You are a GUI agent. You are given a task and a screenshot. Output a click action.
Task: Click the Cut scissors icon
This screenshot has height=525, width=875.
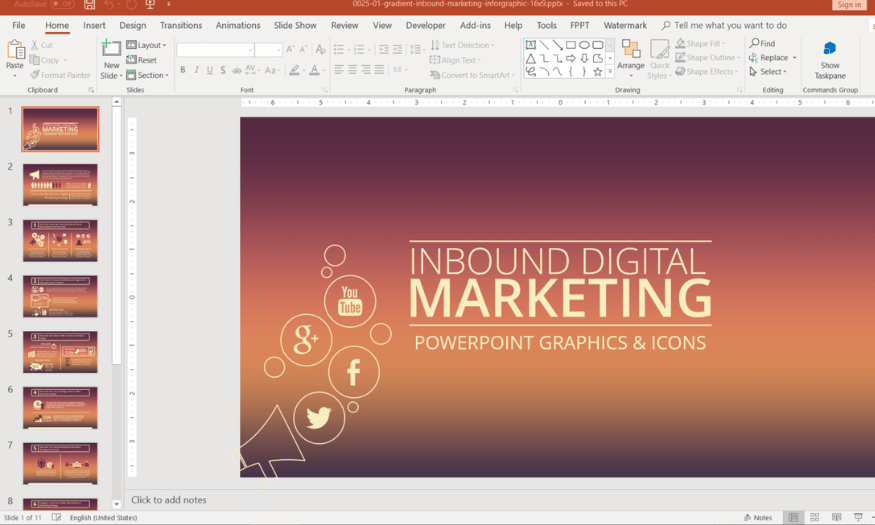[x=35, y=45]
